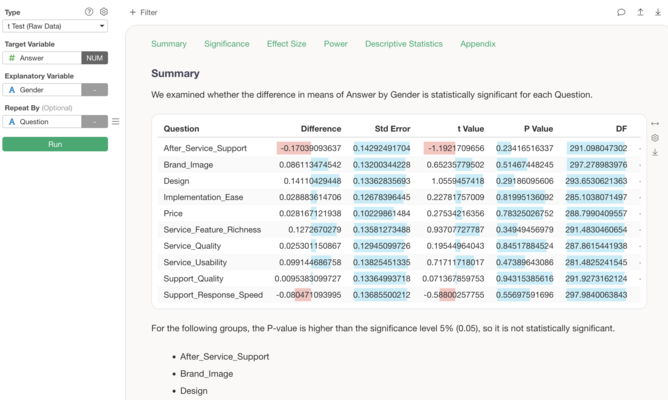Click the Design bullet list item
Viewport: 668px width, 400px height.
pyautogui.click(x=194, y=391)
